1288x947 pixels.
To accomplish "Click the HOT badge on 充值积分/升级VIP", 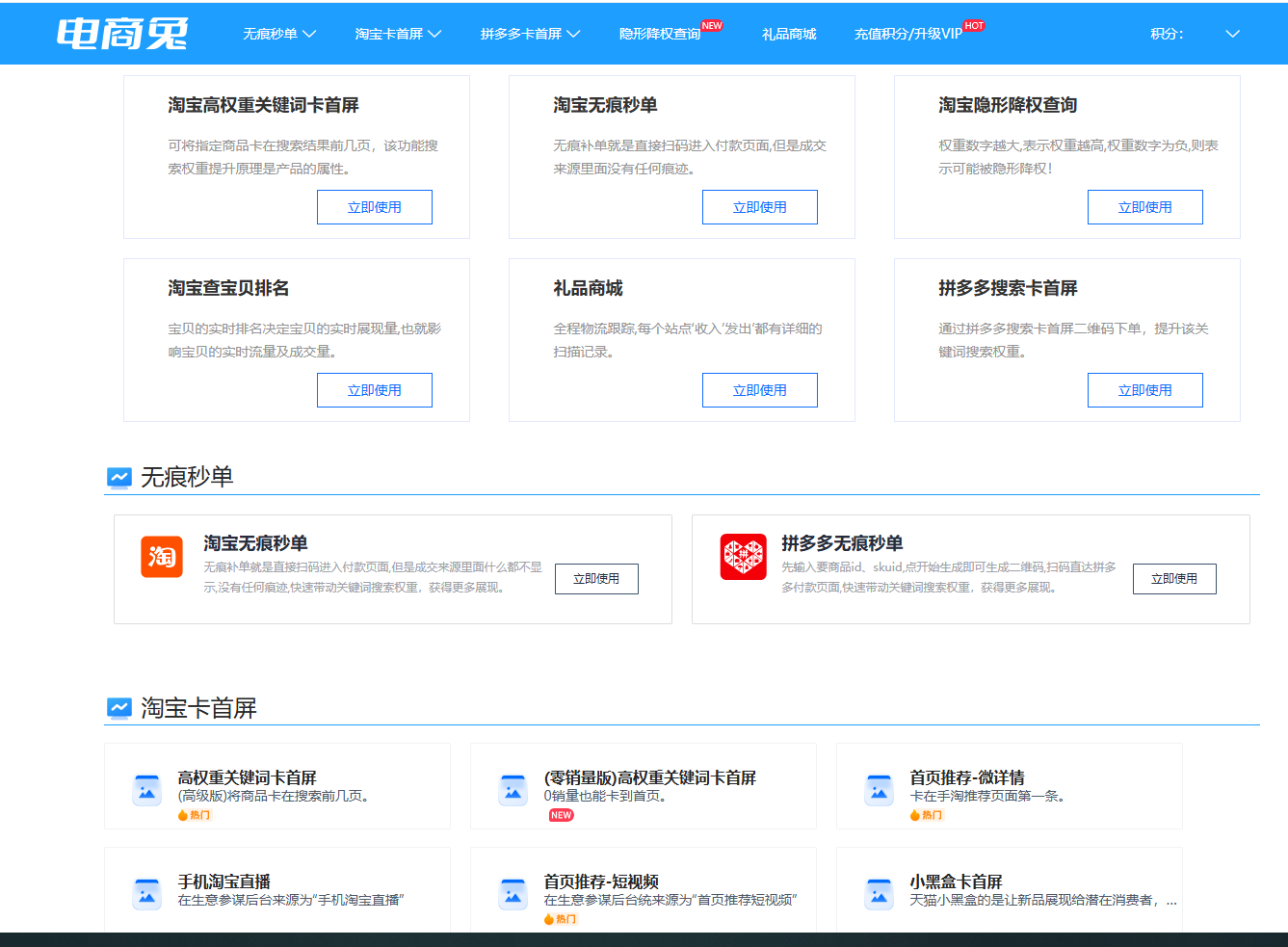I will 974,26.
